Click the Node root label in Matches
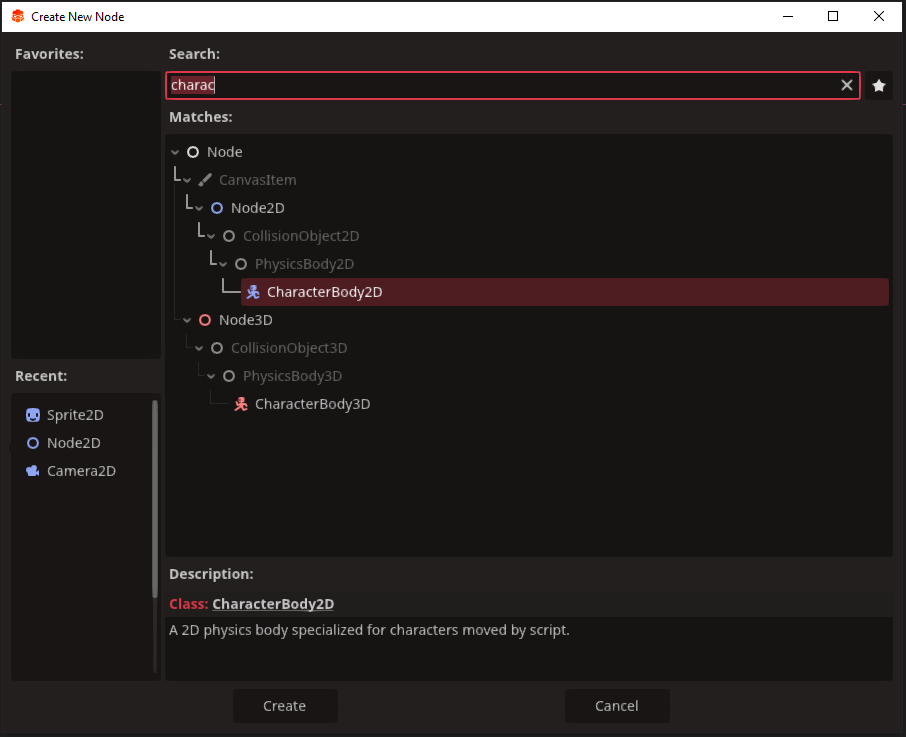Screen dimensions: 906x737 pos(225,152)
